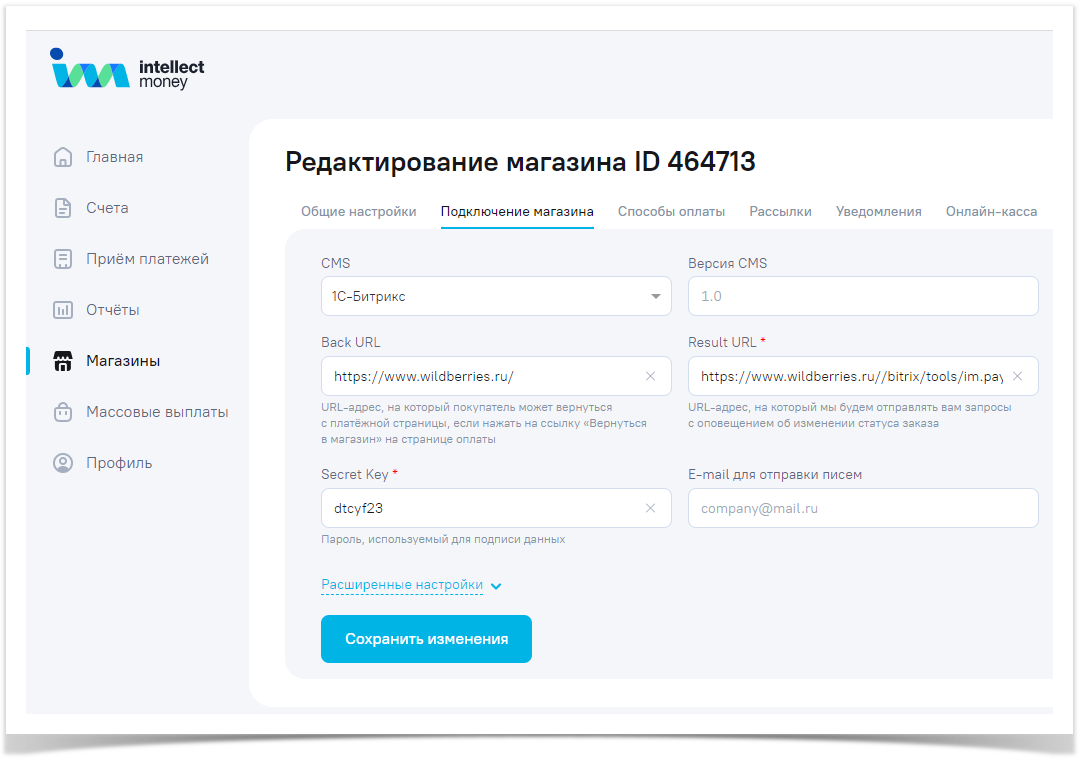The image size is (1087, 763).
Task: Switch to Общие настройки tab
Action: tap(358, 212)
